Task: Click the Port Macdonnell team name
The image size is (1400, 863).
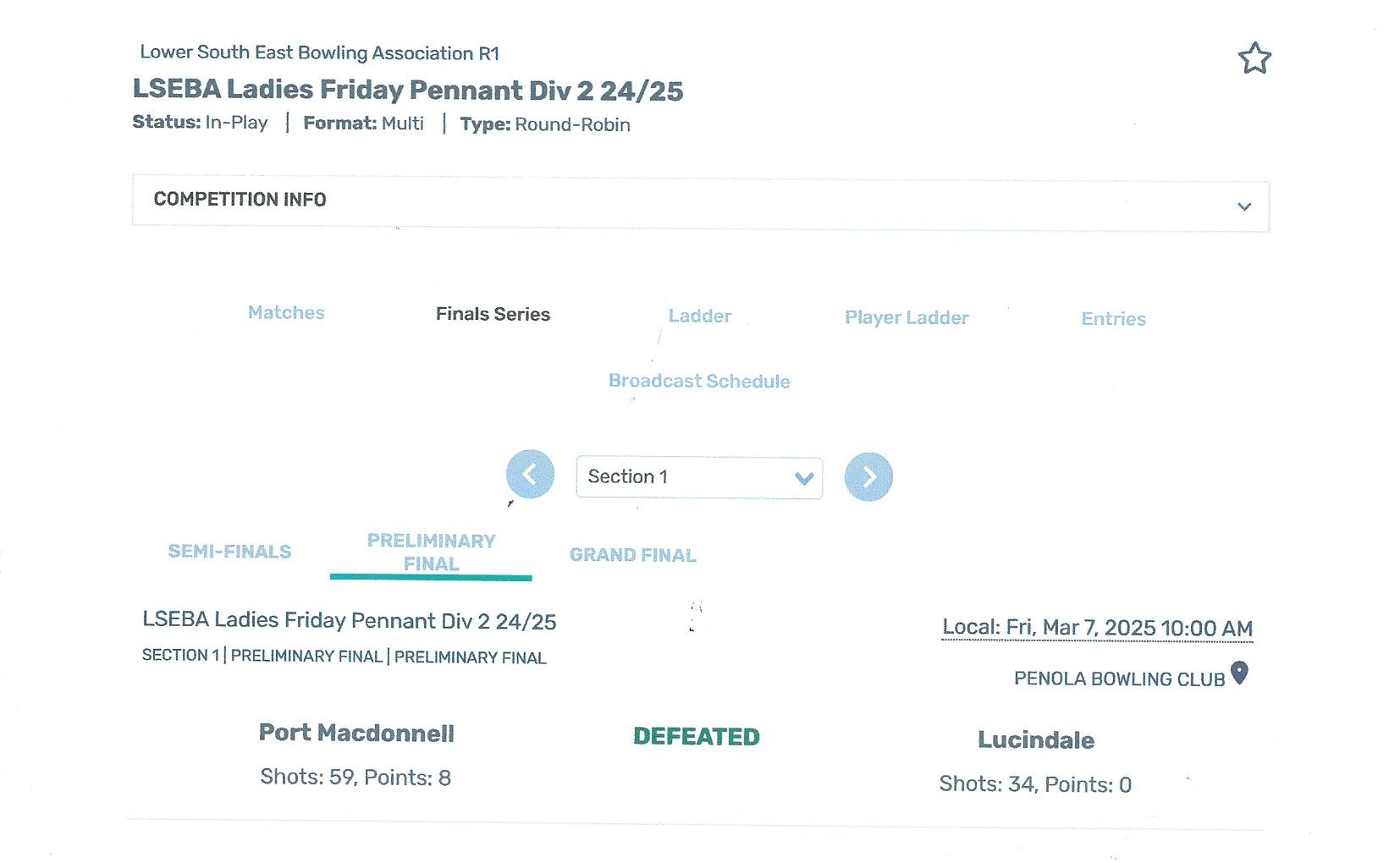Action: tap(356, 733)
